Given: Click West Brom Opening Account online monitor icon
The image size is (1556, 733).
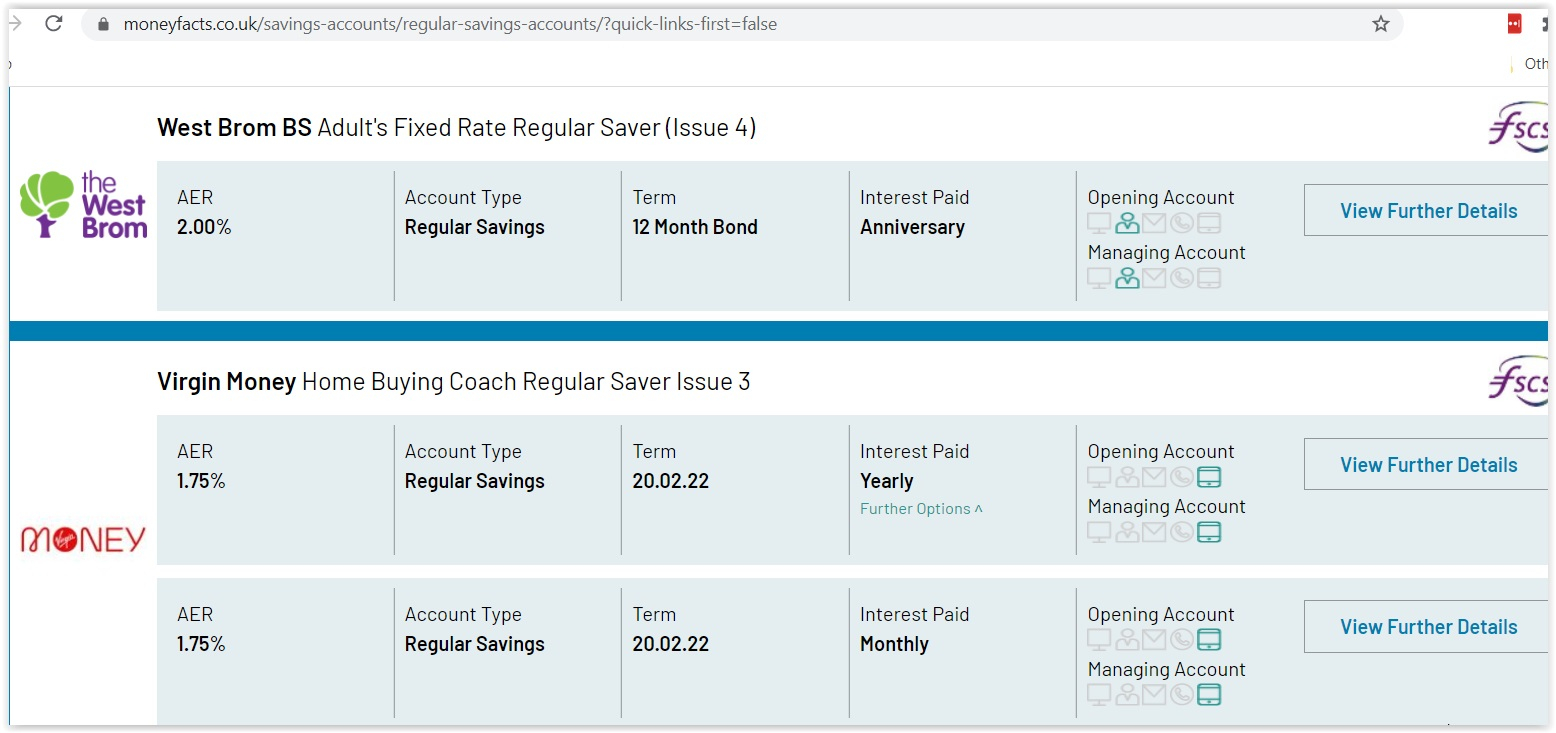Looking at the screenshot, I should click(x=1099, y=224).
